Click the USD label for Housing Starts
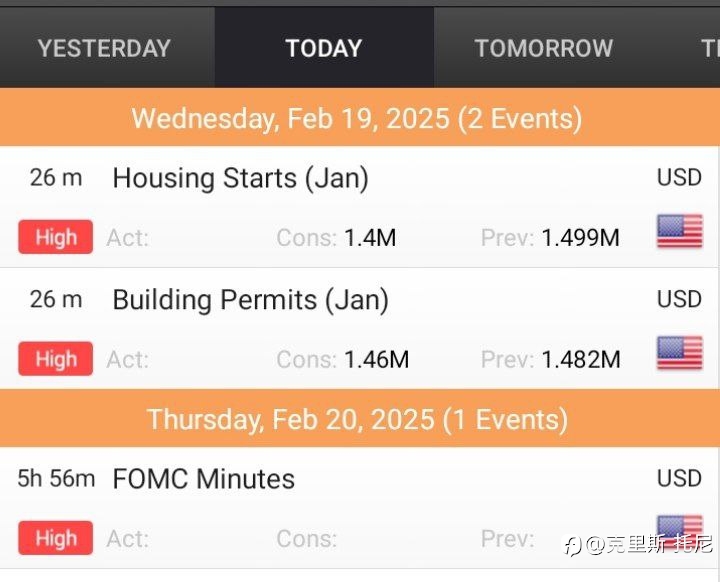The width and height of the screenshot is (720, 582). [679, 178]
